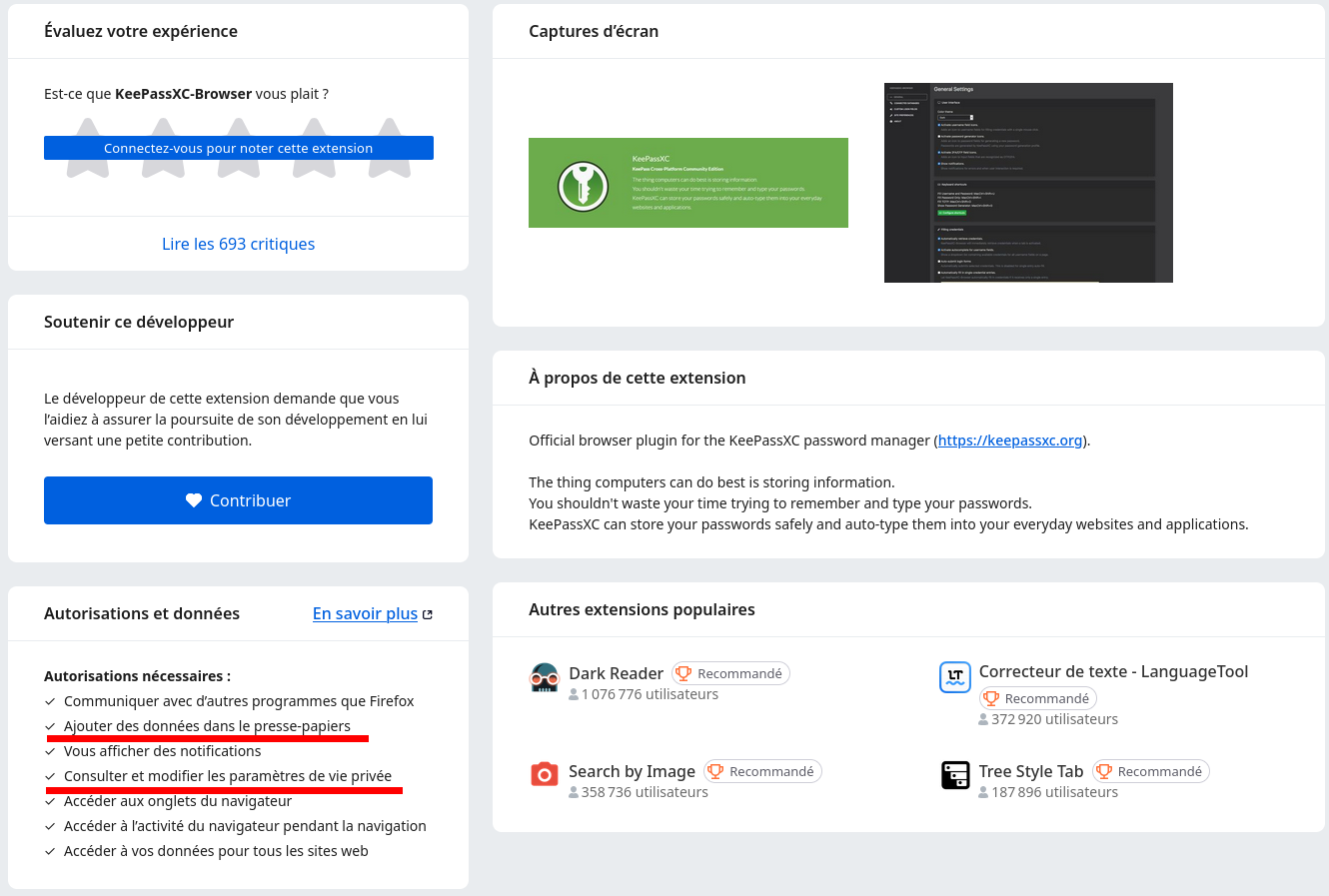This screenshot has height=896, width=1329.
Task: Click the Recommandé badge text next to Search by Image
Action: click(x=771, y=771)
